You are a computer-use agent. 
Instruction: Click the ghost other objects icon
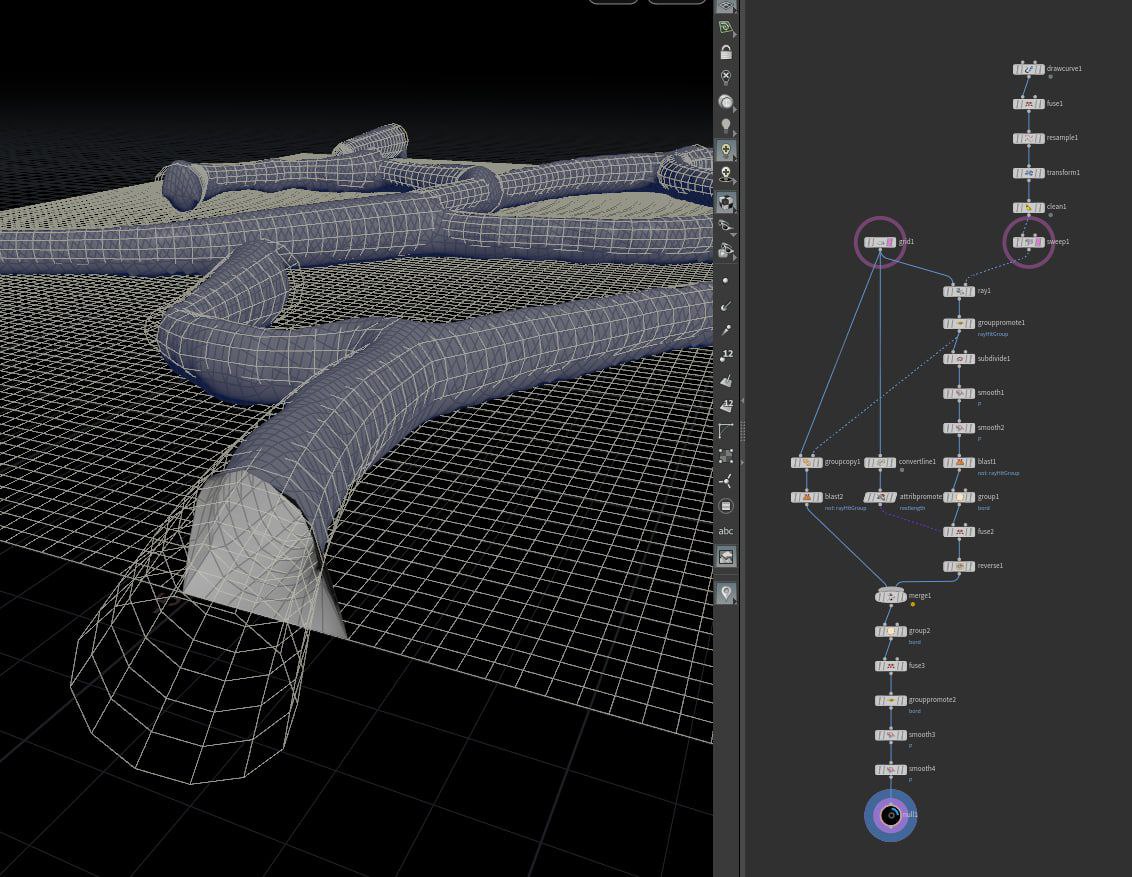[726, 250]
